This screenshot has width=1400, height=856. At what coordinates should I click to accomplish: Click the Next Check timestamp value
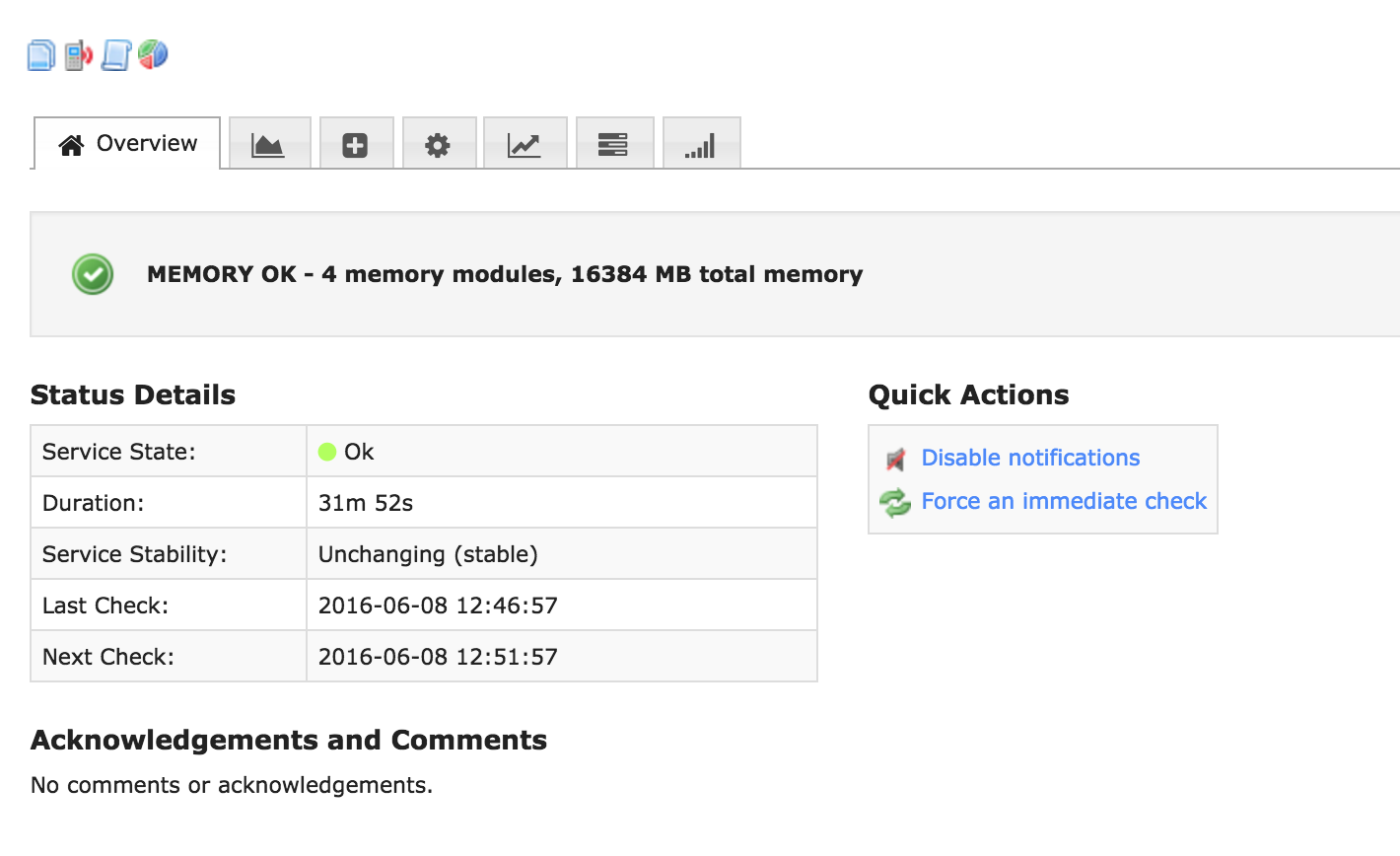(438, 657)
